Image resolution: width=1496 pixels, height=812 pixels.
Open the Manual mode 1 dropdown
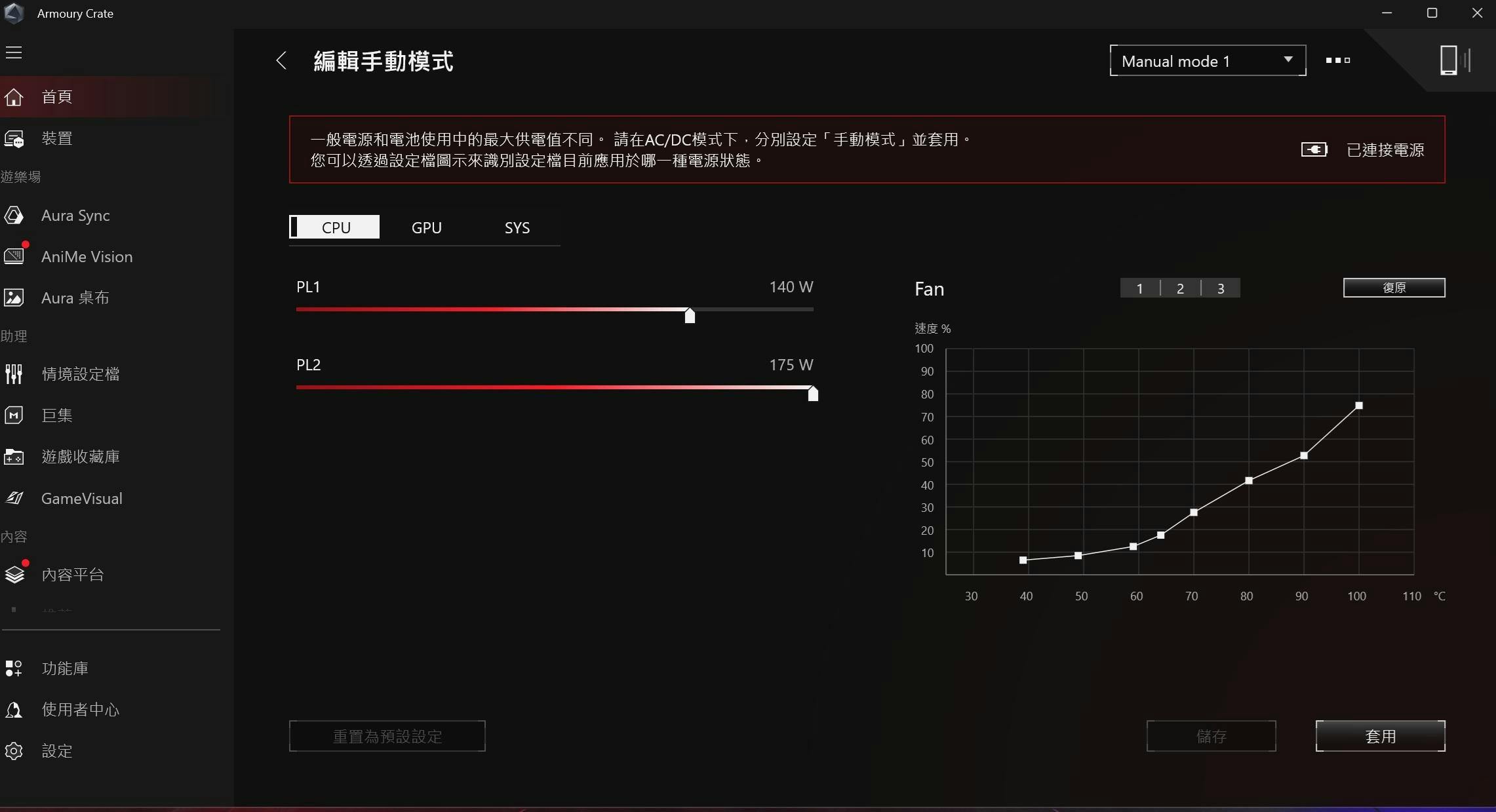pyautogui.click(x=1208, y=61)
